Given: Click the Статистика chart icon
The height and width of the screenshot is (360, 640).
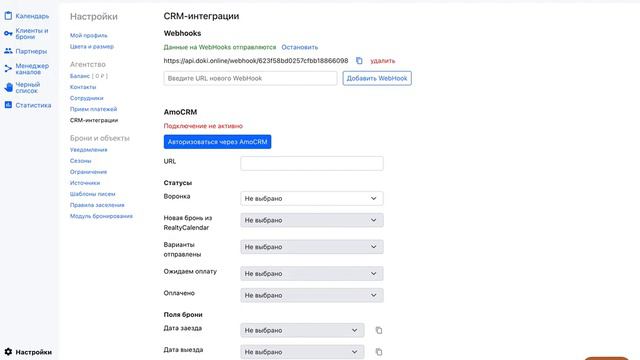Looking at the screenshot, I should 8,105.
